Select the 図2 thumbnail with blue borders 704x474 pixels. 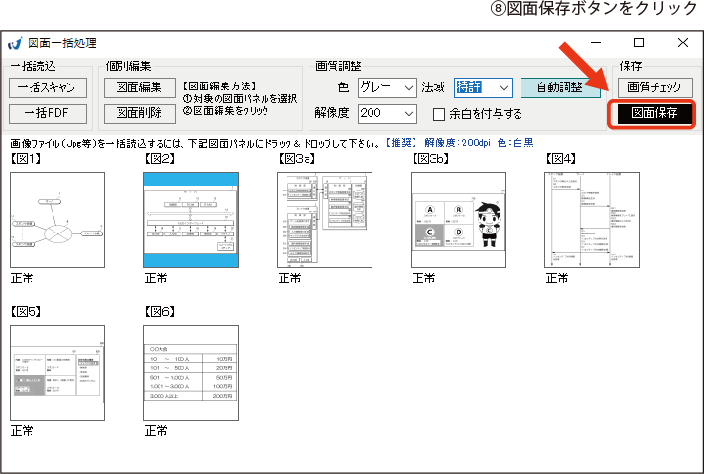(x=190, y=219)
